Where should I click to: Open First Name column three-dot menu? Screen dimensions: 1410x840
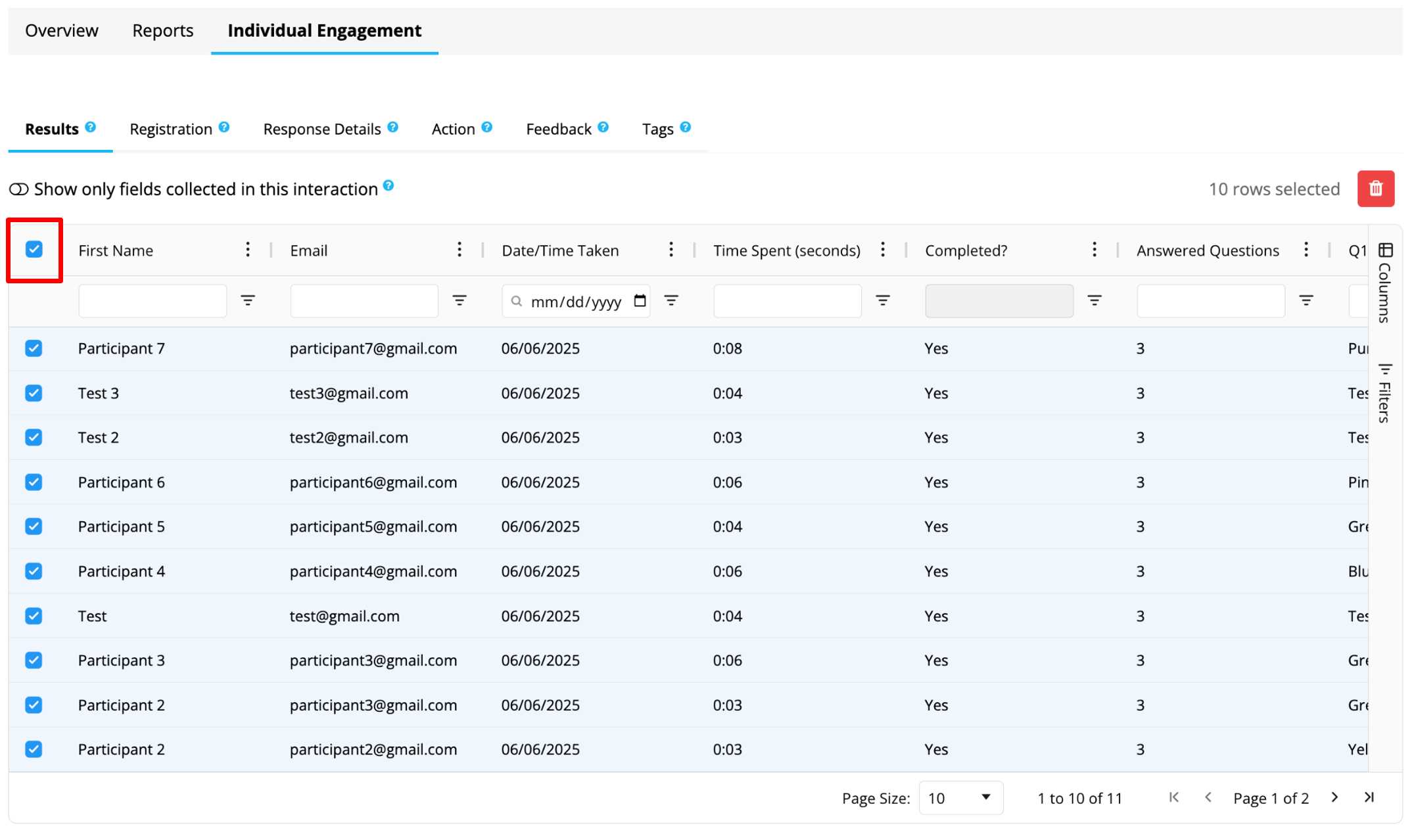pos(247,250)
